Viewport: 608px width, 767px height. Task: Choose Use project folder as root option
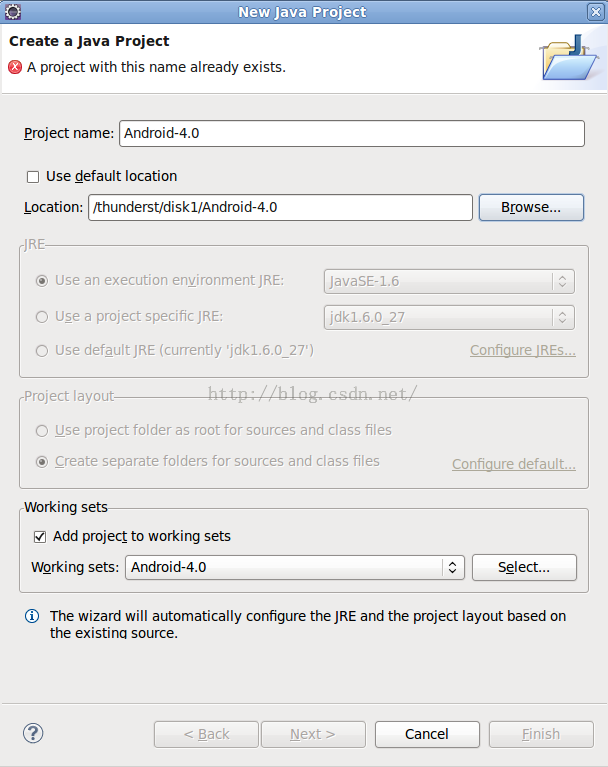point(42,430)
